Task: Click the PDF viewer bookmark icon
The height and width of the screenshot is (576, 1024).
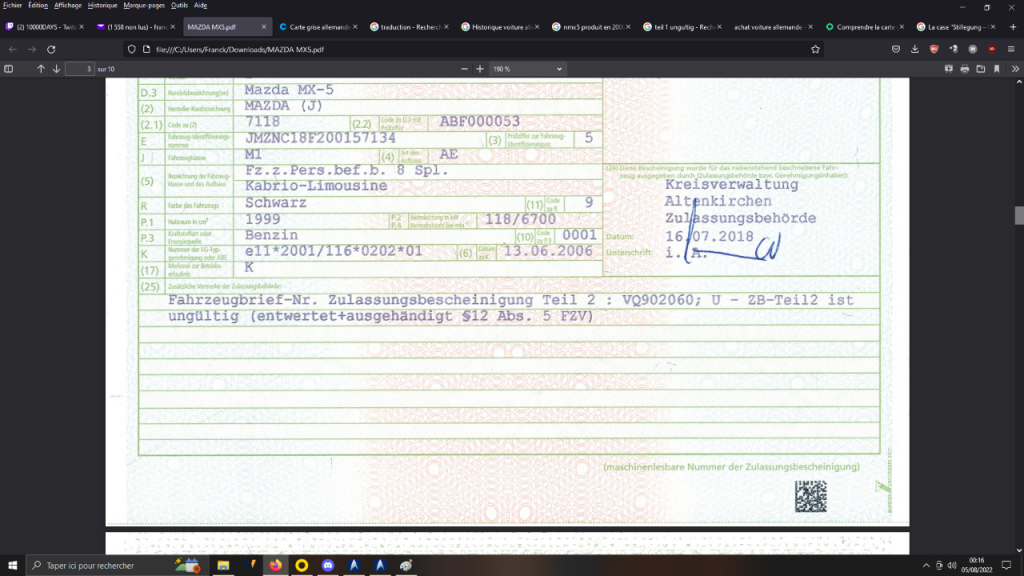Action: [x=997, y=69]
